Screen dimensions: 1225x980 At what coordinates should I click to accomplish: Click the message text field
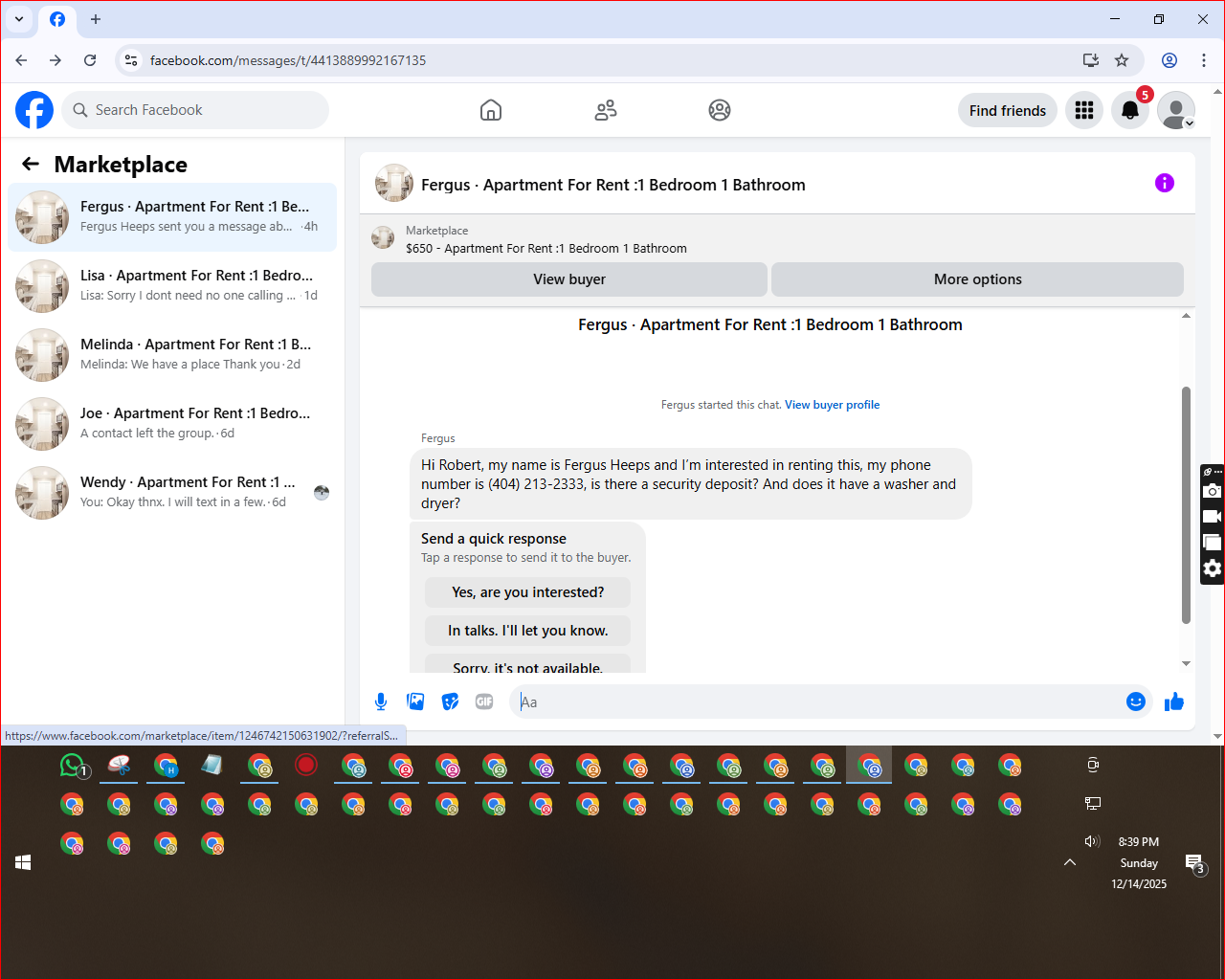click(x=818, y=702)
